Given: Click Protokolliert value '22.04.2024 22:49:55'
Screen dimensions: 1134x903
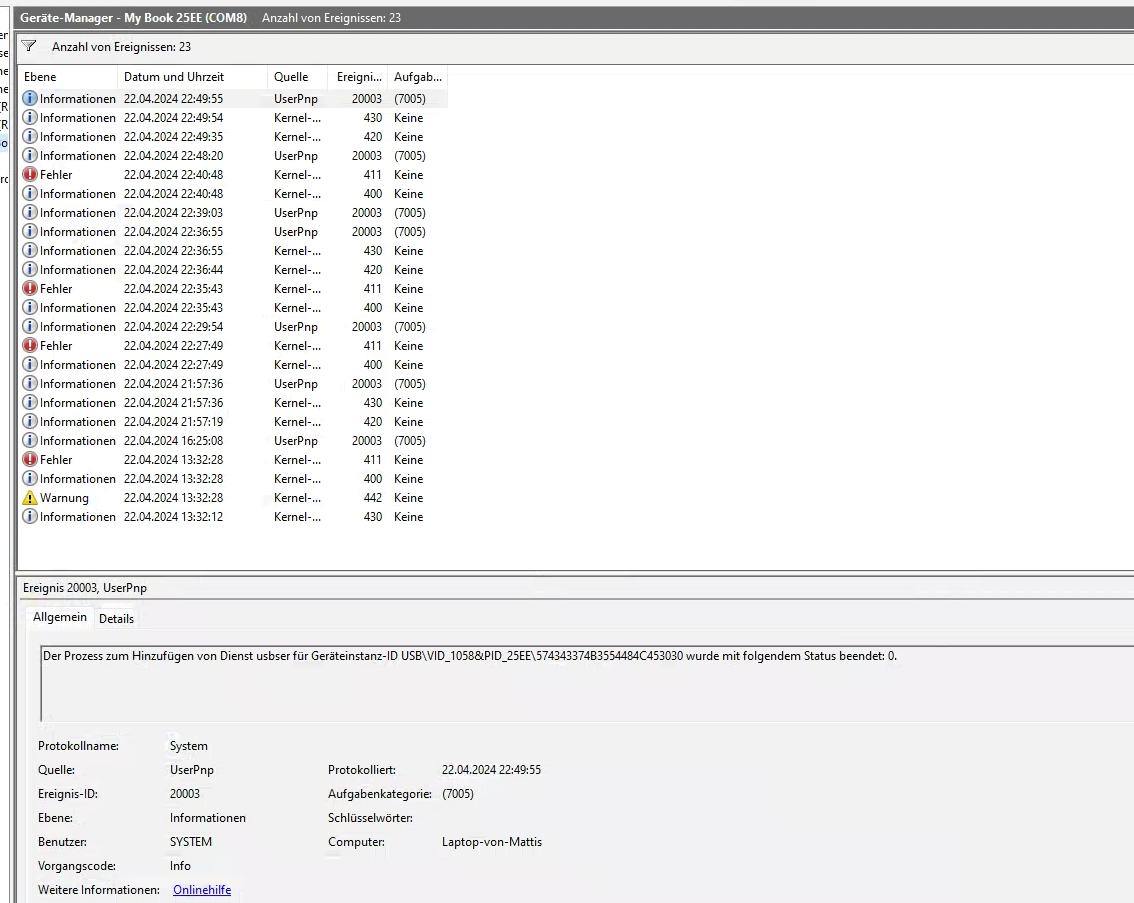Looking at the screenshot, I should click(x=491, y=770).
